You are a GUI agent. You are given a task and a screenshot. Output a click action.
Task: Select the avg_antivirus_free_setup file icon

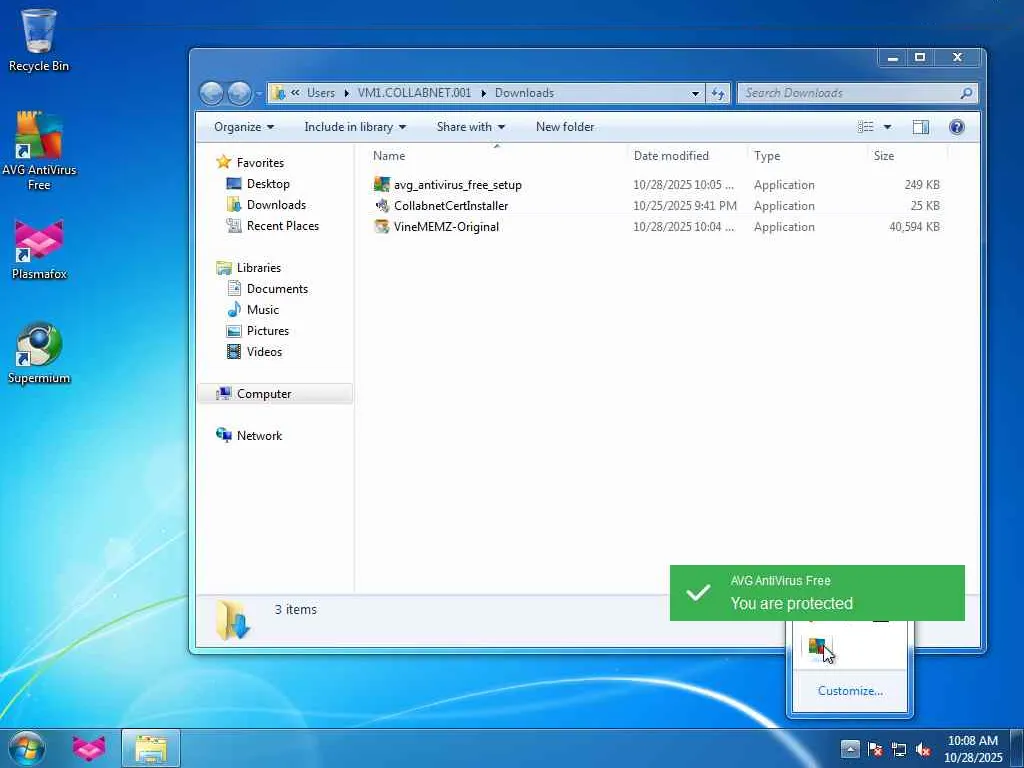[381, 184]
